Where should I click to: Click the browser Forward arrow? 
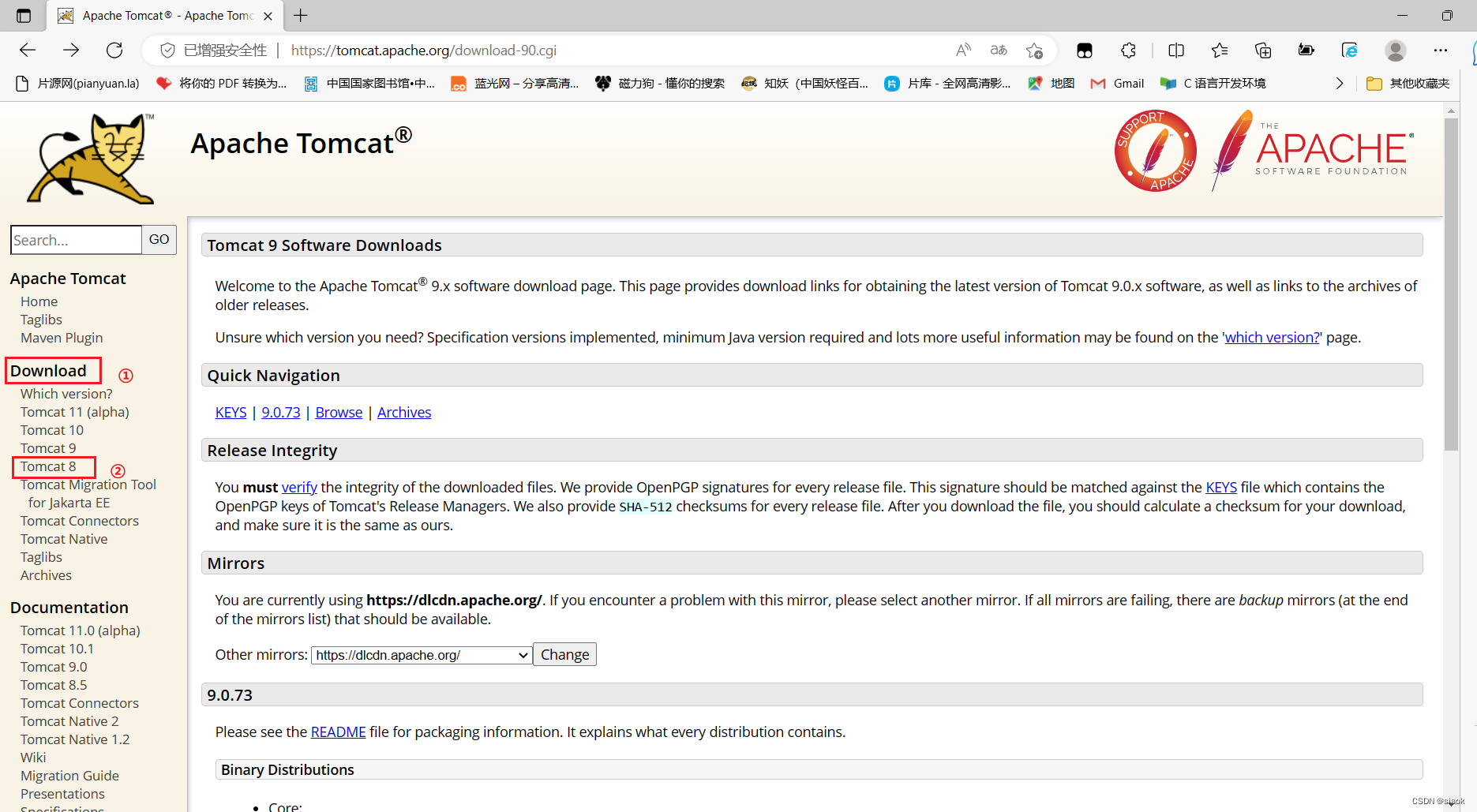pos(71,51)
